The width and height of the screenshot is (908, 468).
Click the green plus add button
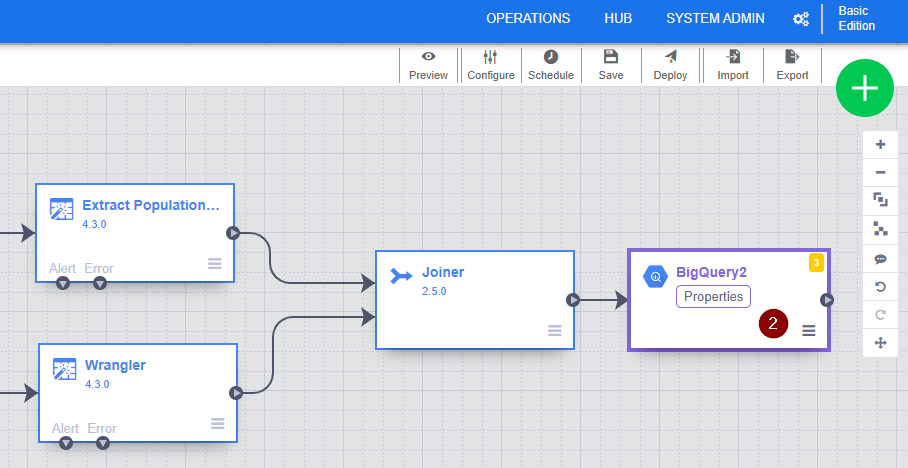coord(864,88)
